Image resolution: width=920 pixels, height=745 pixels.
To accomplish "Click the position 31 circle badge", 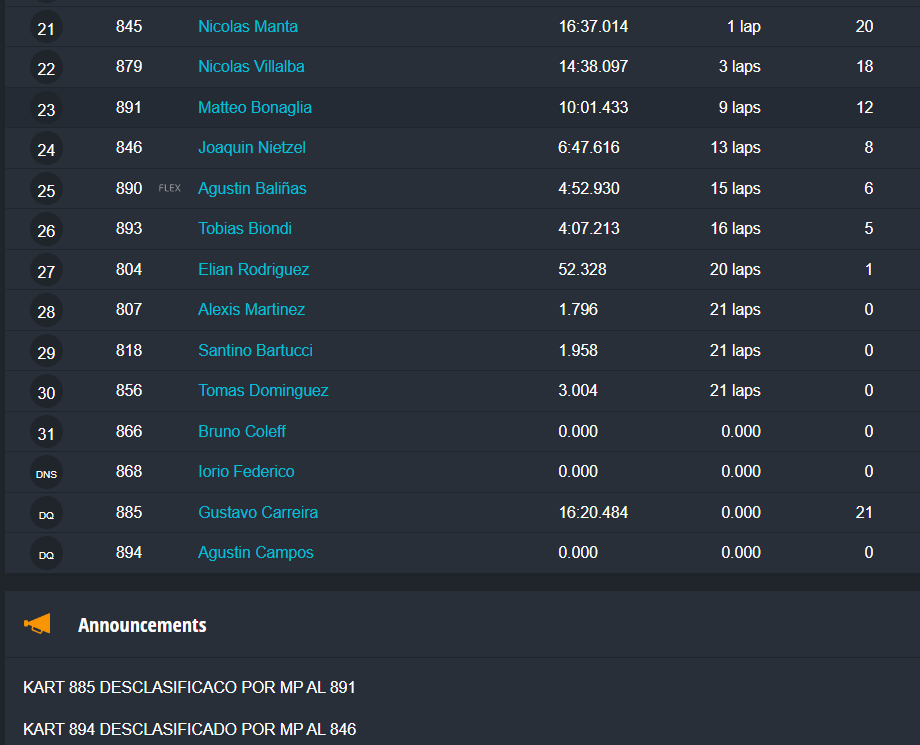I will tap(46, 433).
